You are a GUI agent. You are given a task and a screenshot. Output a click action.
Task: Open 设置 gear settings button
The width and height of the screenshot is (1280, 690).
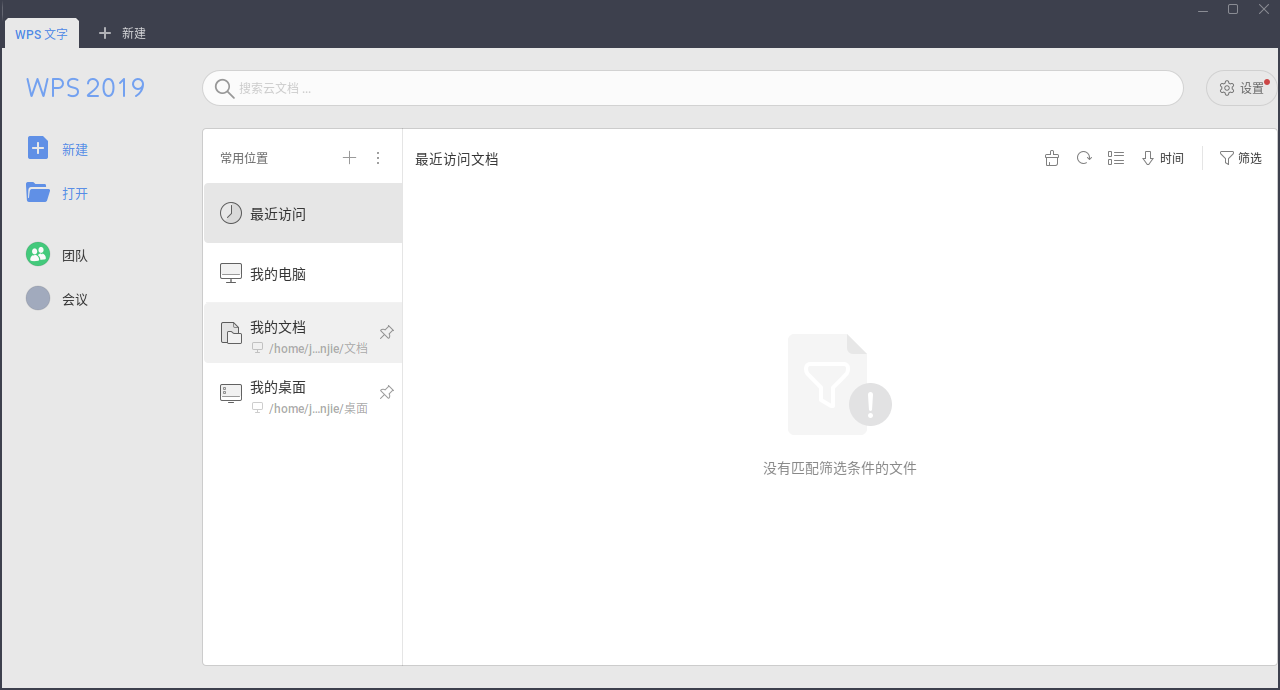click(x=1241, y=88)
